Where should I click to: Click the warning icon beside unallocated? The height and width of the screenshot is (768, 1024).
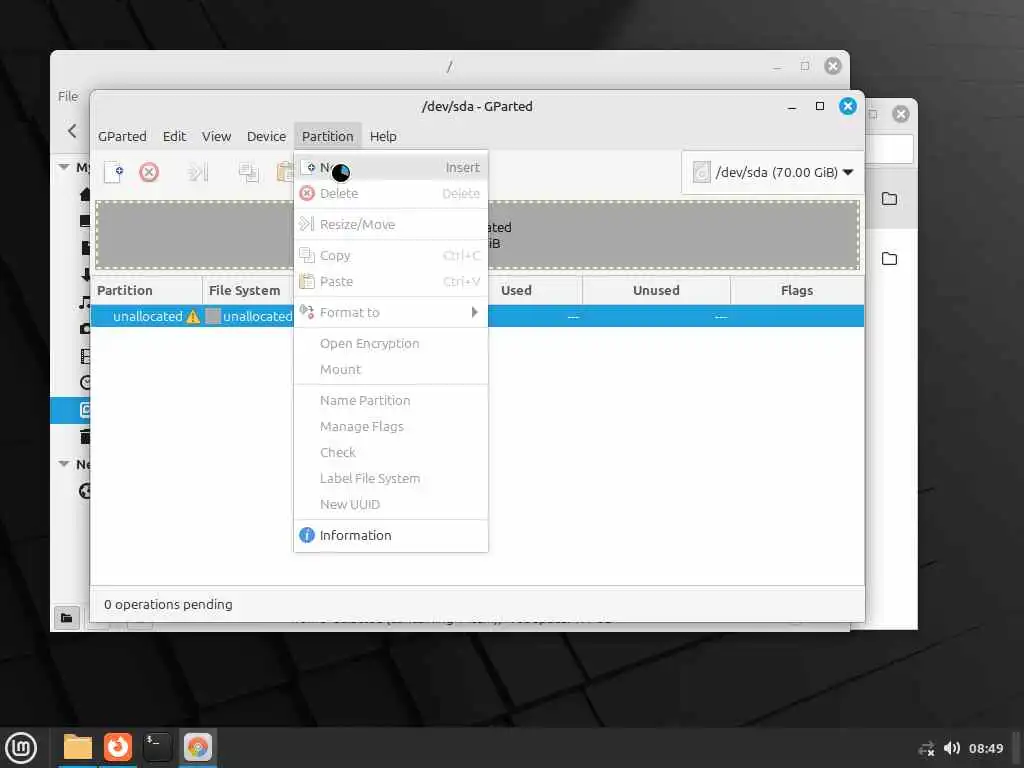coord(193,317)
